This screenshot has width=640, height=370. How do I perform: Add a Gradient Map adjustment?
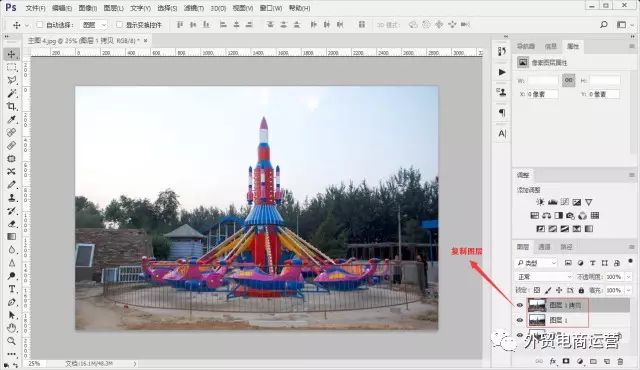[x=589, y=229]
